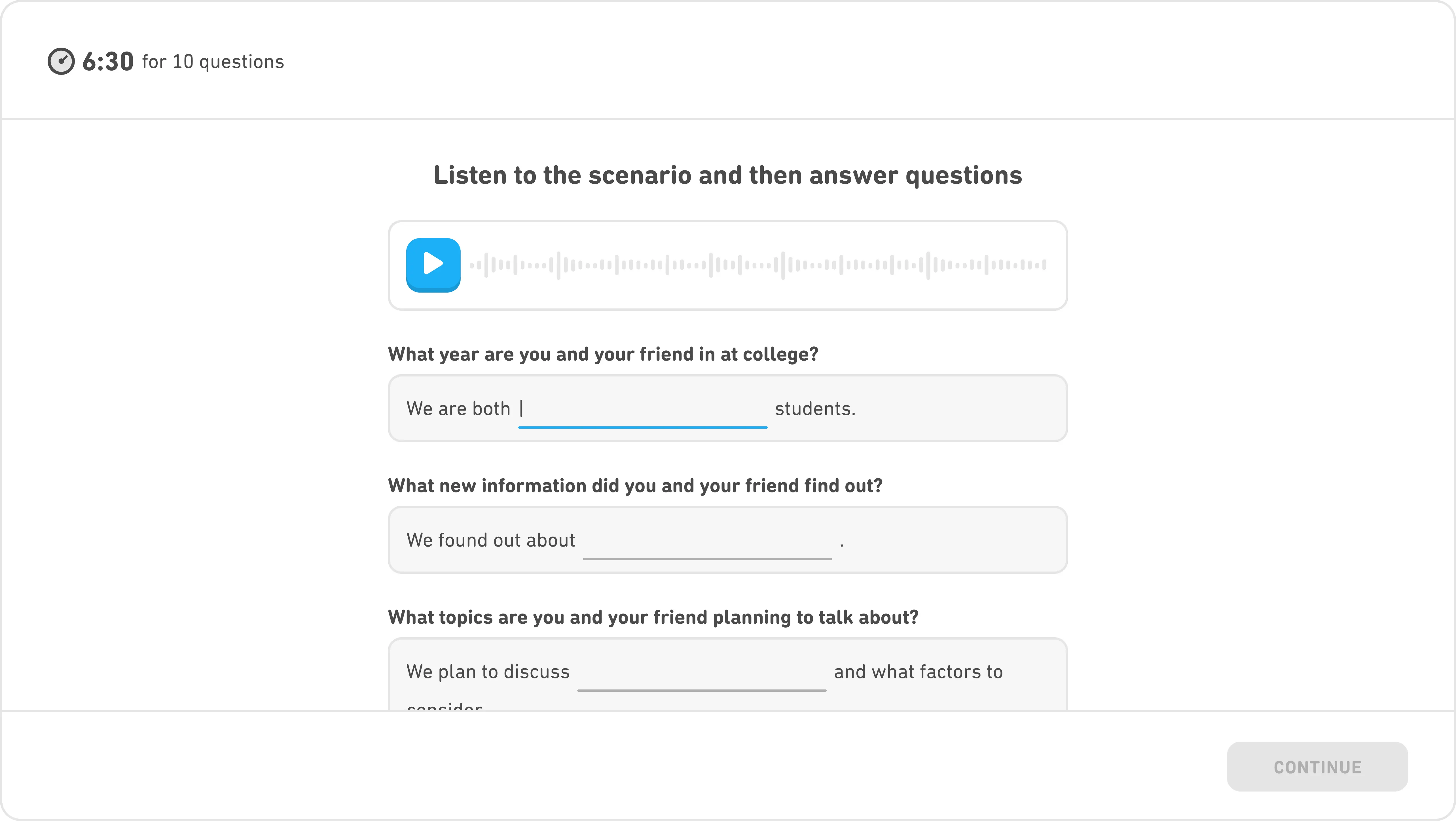
Task: Click the question about college year
Action: point(603,354)
